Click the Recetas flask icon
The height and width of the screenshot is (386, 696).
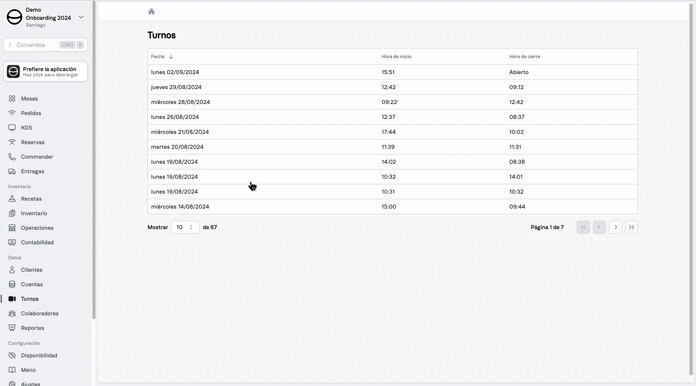12,199
